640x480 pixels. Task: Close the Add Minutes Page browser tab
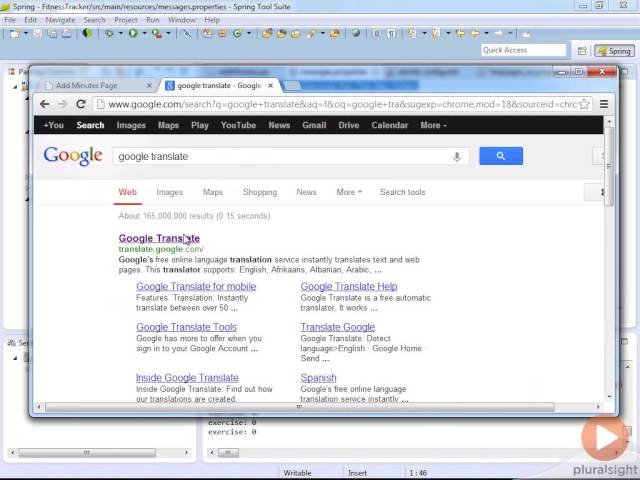click(149, 85)
